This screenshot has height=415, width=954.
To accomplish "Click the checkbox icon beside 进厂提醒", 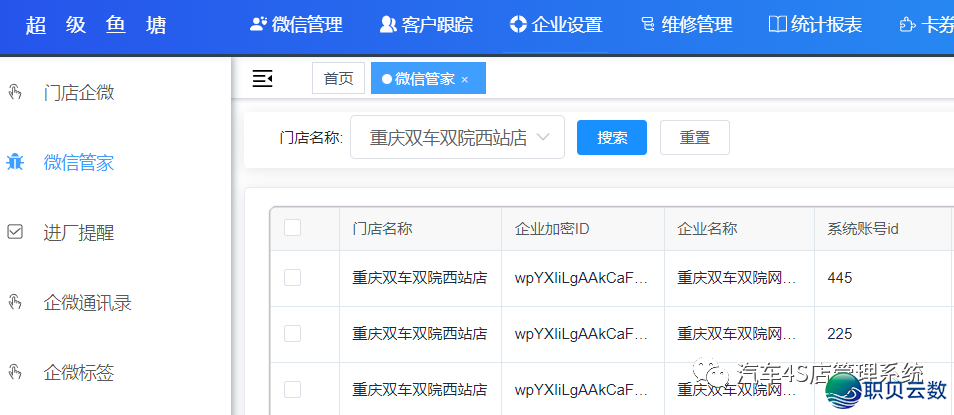I will [x=15, y=232].
